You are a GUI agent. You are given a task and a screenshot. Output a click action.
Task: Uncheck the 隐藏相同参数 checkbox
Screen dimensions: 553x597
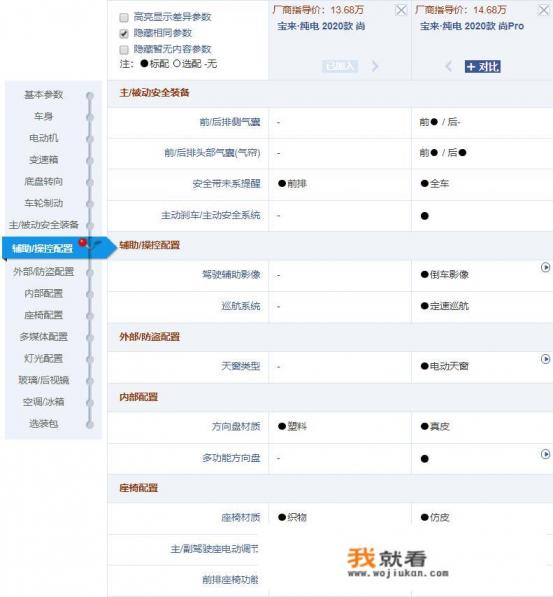pos(124,34)
